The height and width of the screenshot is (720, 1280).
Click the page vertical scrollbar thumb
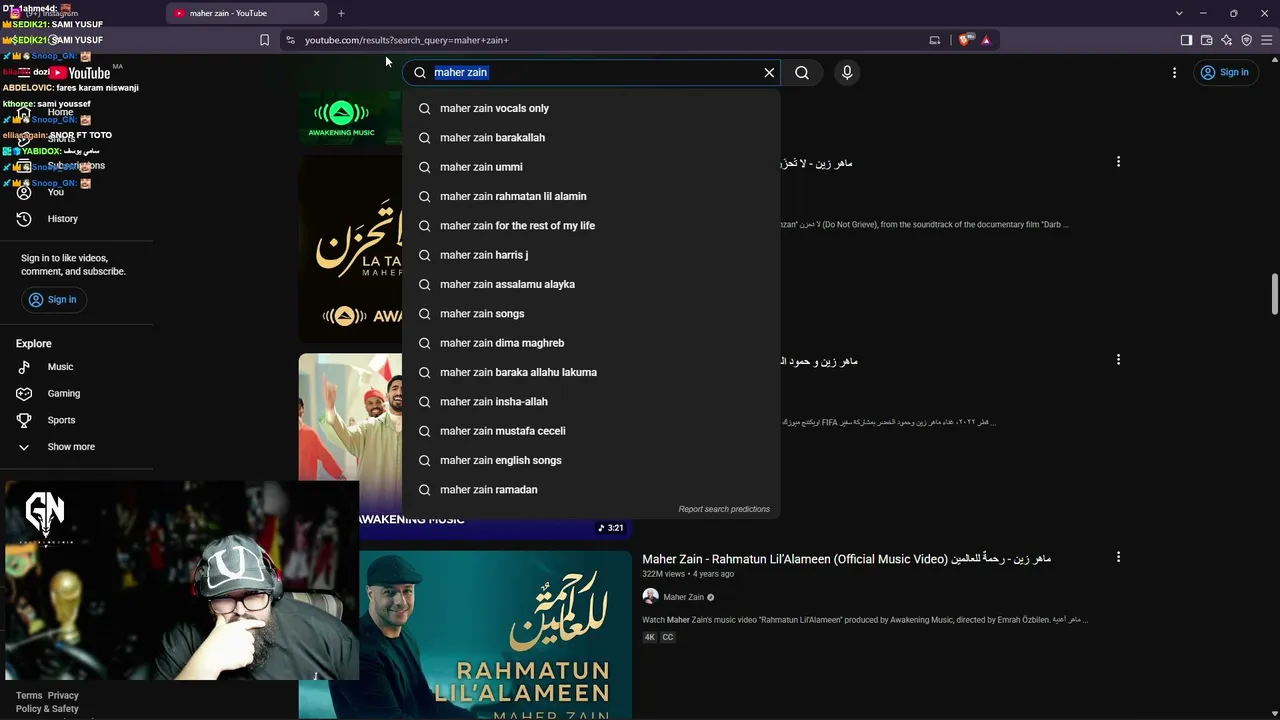[1275, 295]
